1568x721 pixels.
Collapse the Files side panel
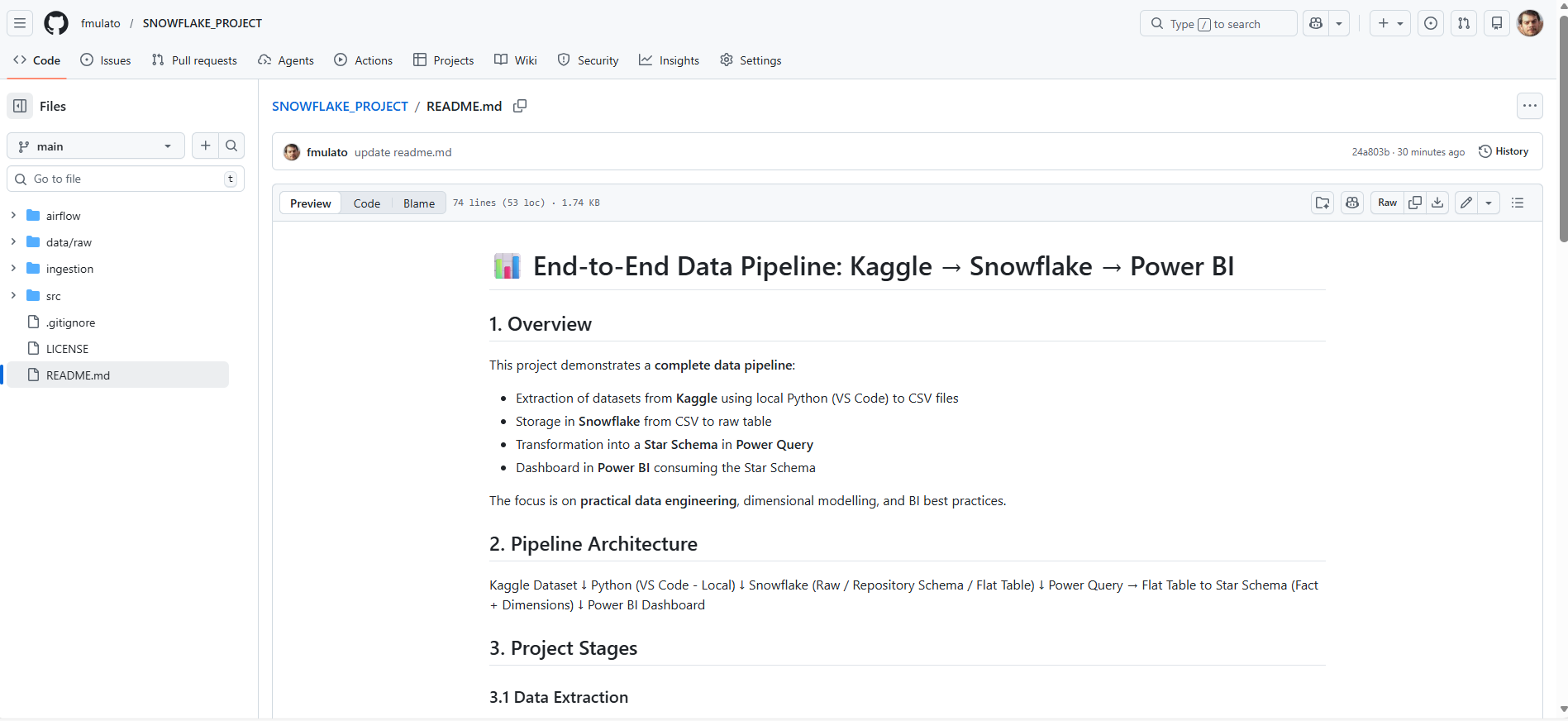click(x=20, y=106)
